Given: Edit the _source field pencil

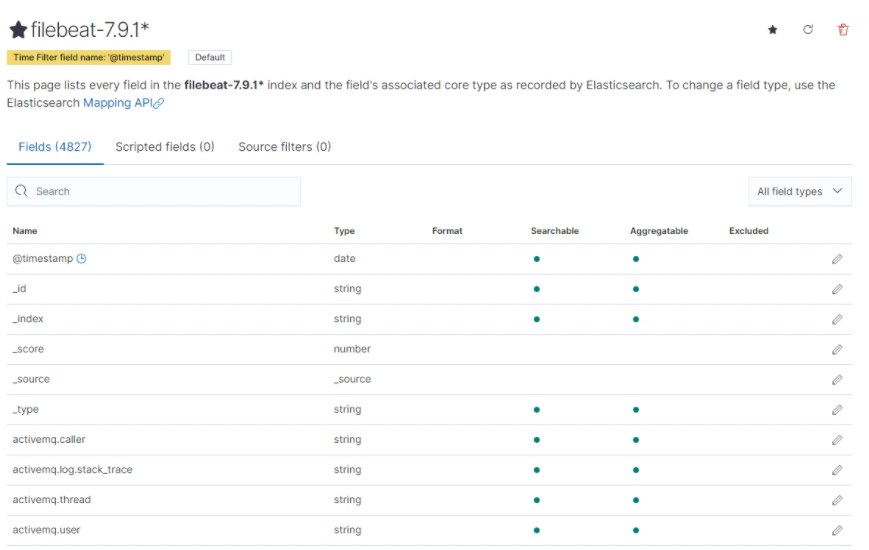Looking at the screenshot, I should 837,379.
